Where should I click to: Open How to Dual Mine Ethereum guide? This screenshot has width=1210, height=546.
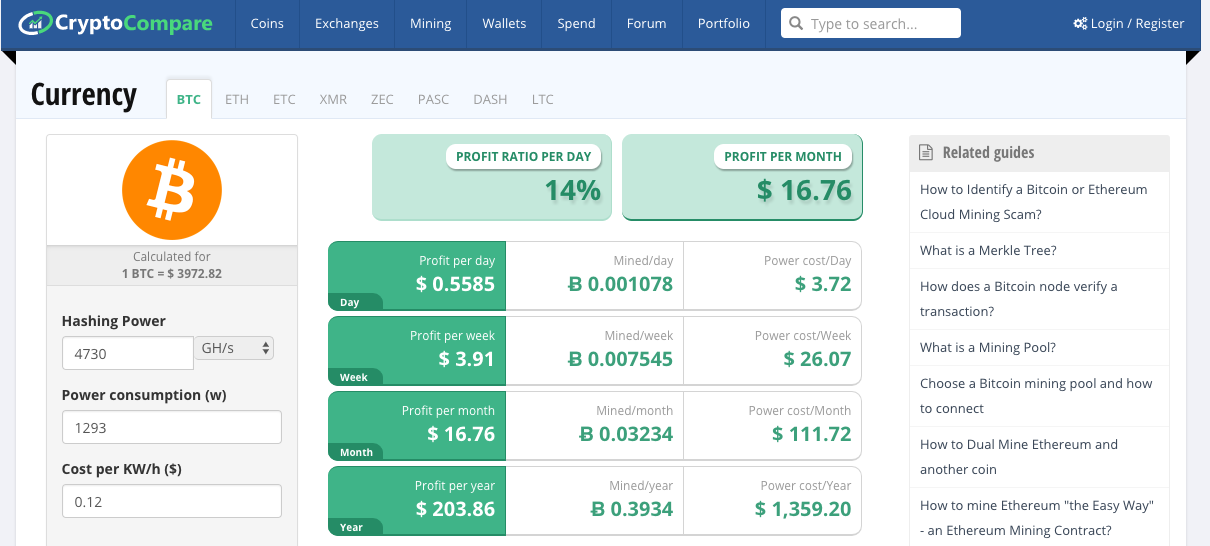[1019, 457]
